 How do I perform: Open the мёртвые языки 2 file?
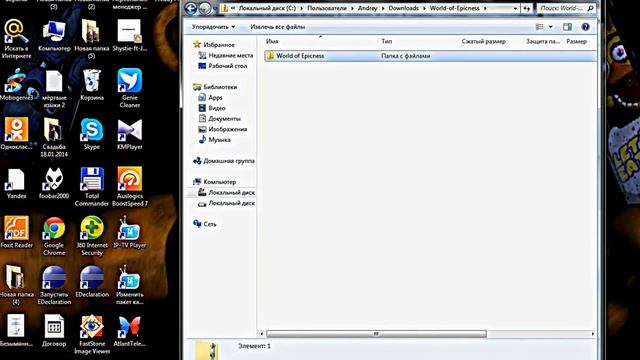pos(54,88)
